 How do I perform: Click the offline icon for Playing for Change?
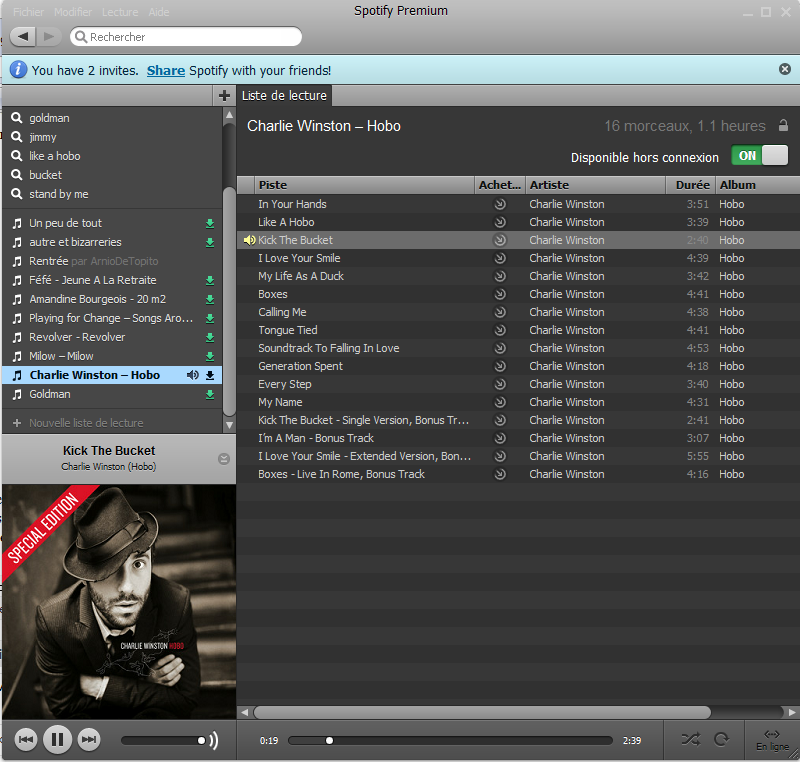pyautogui.click(x=210, y=318)
